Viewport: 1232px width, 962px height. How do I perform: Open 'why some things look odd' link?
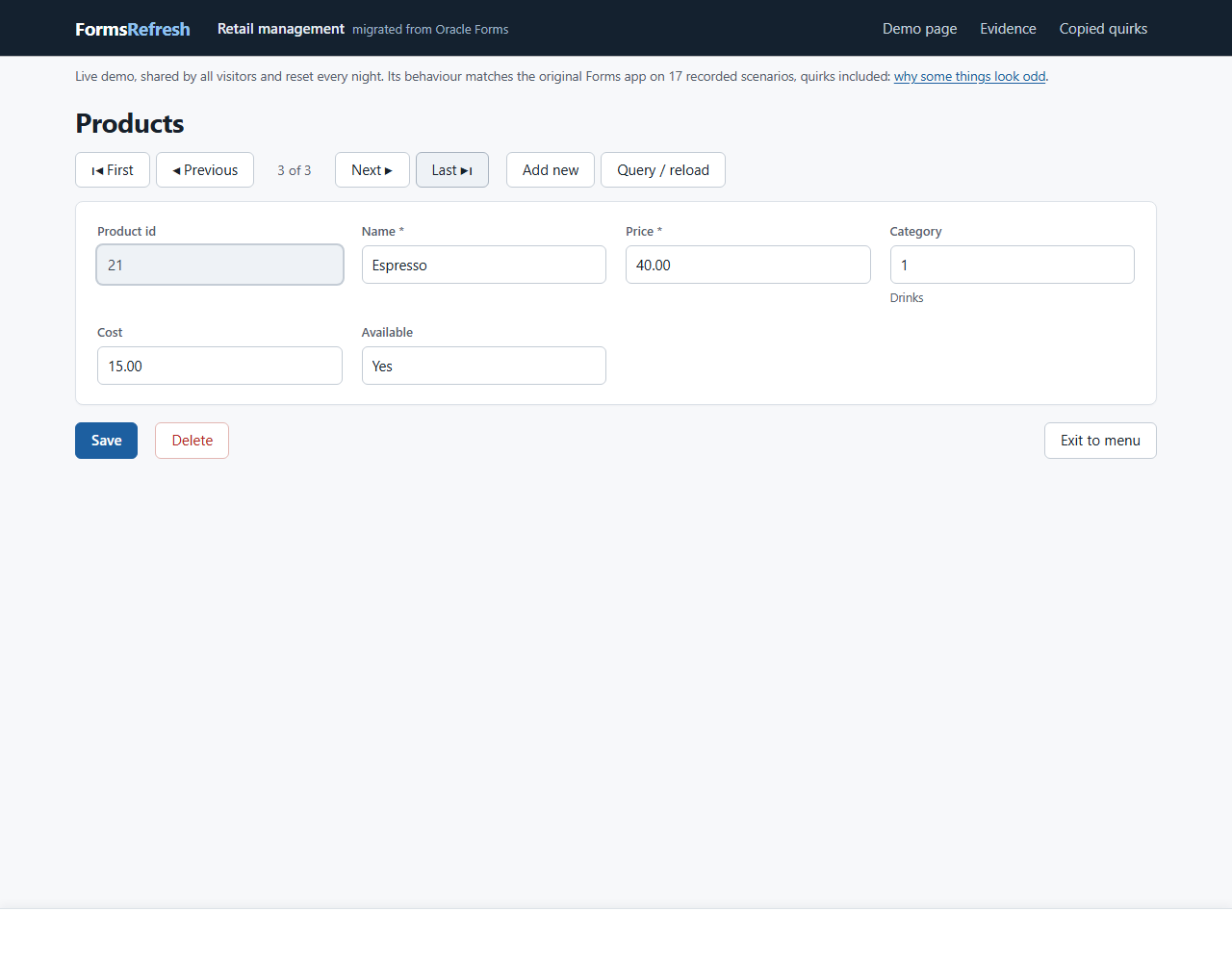point(969,77)
